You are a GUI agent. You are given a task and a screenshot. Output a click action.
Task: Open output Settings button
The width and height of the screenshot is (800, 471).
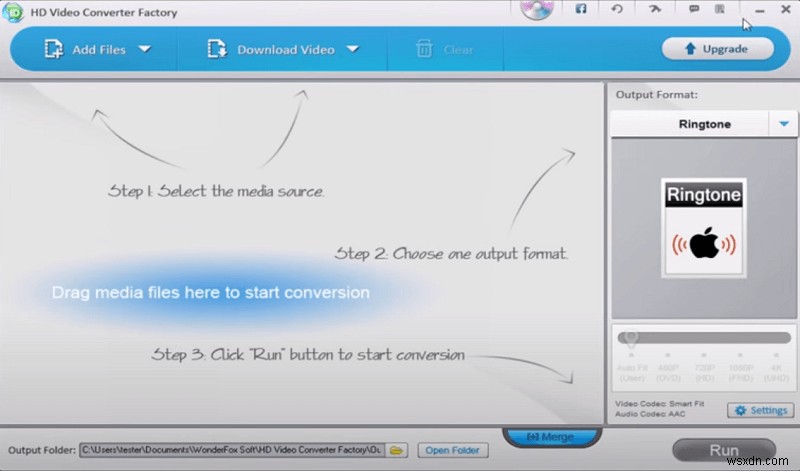point(760,410)
